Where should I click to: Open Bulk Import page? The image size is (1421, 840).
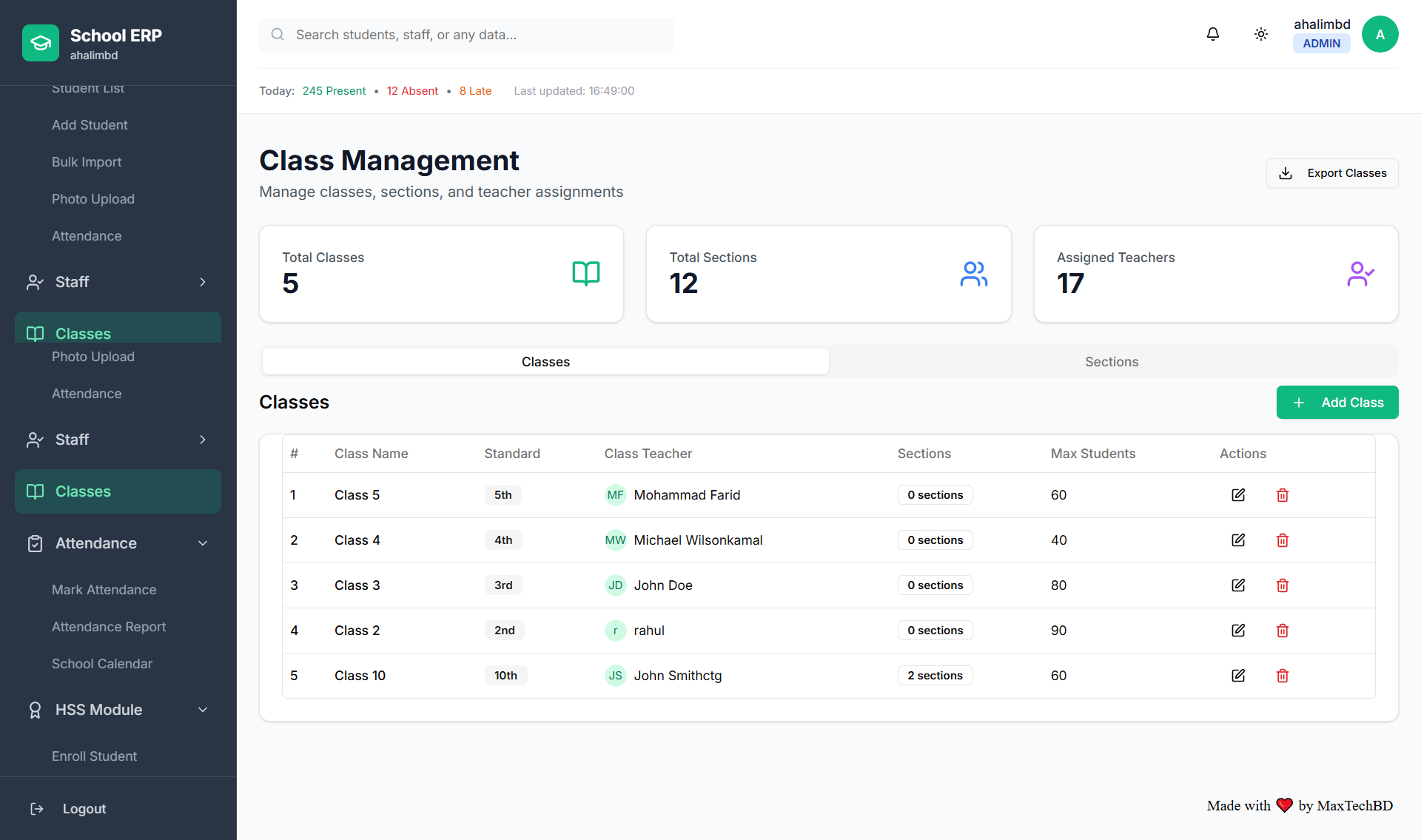(x=87, y=162)
